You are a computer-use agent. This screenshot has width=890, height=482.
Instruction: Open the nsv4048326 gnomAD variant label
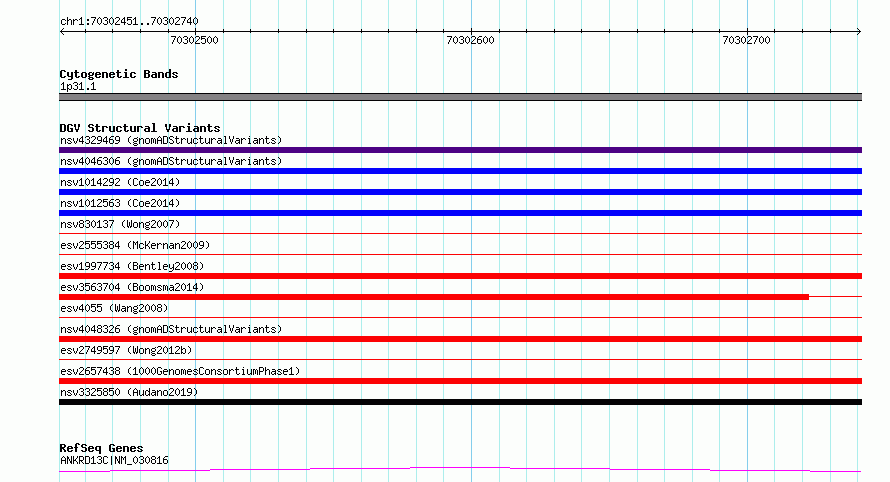click(171, 329)
